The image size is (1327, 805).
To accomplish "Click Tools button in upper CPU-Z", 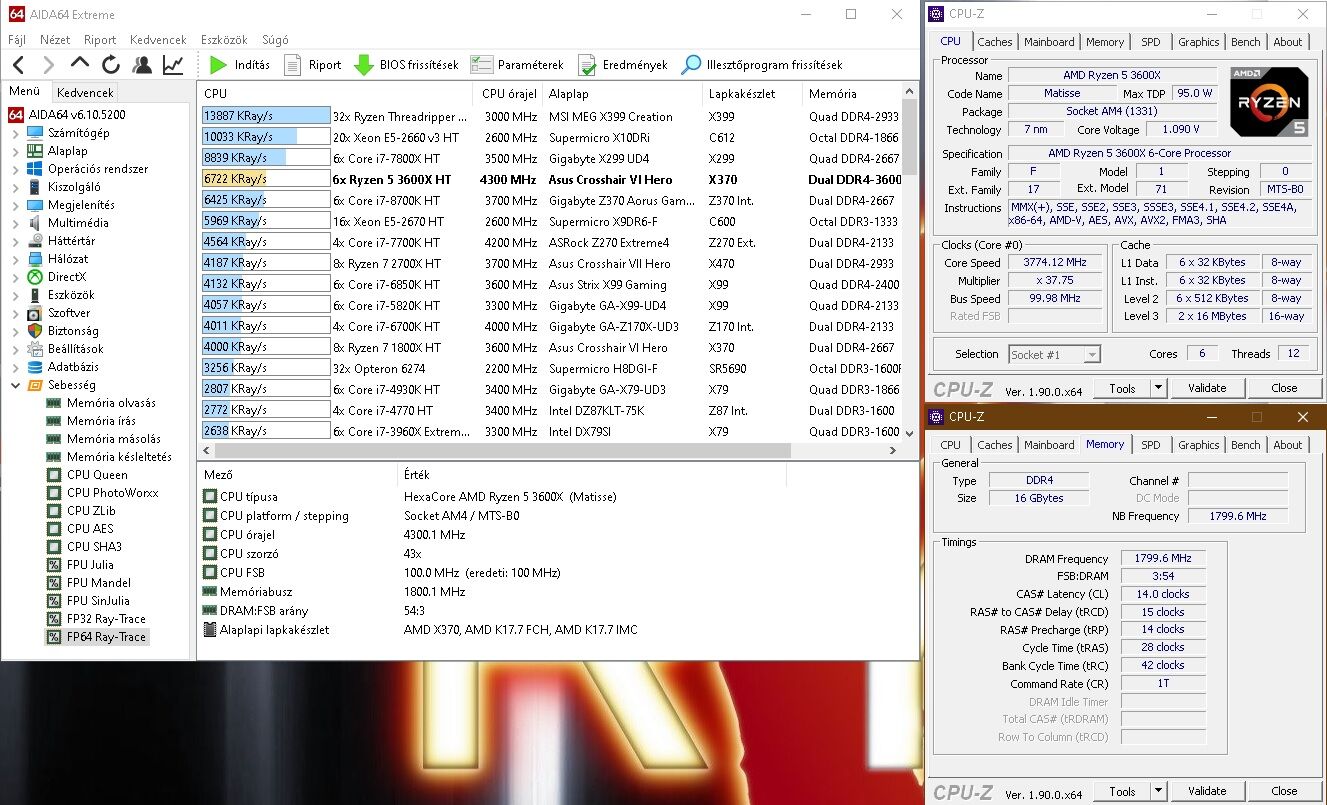I will pyautogui.click(x=1122, y=388).
